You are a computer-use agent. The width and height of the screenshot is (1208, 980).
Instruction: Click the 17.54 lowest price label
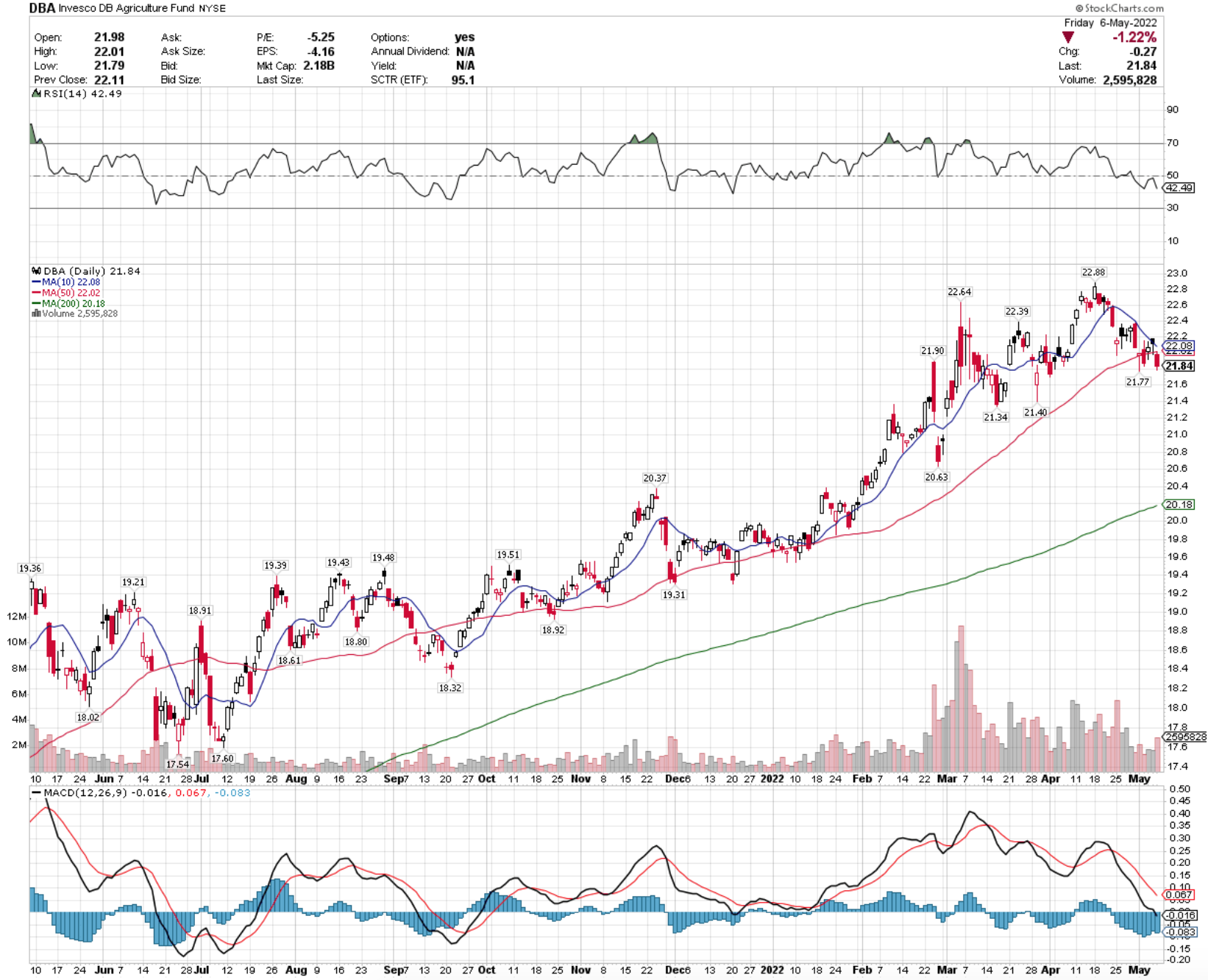[177, 764]
